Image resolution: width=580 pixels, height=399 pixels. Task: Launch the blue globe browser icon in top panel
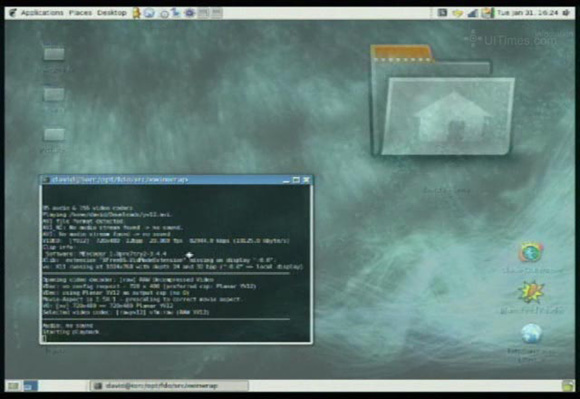point(149,13)
